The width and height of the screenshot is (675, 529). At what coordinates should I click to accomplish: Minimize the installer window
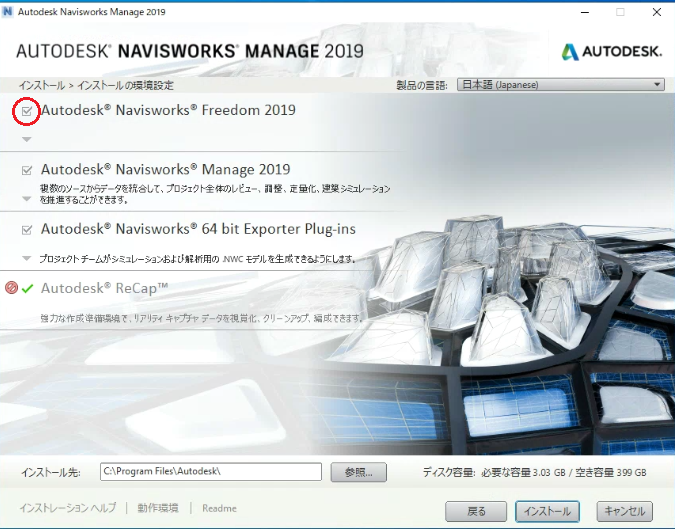point(585,12)
